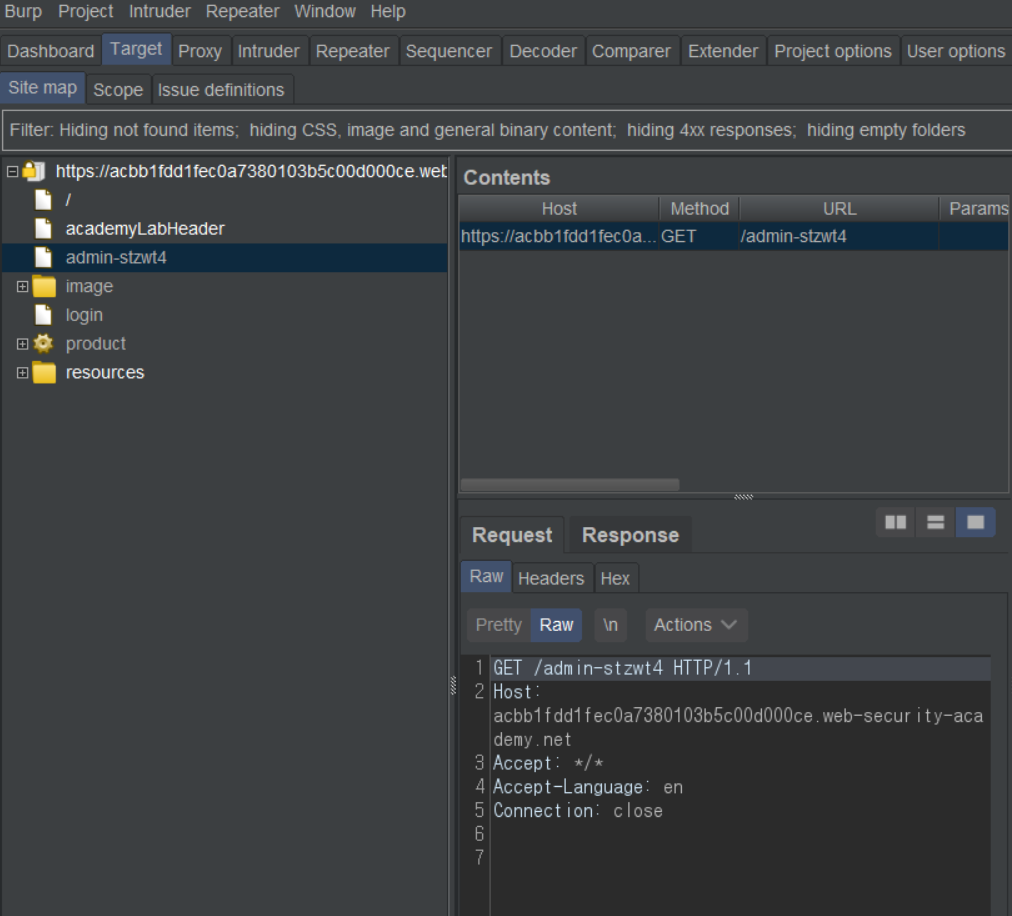Click the resources folder icon
This screenshot has height=916, width=1012.
(x=44, y=372)
